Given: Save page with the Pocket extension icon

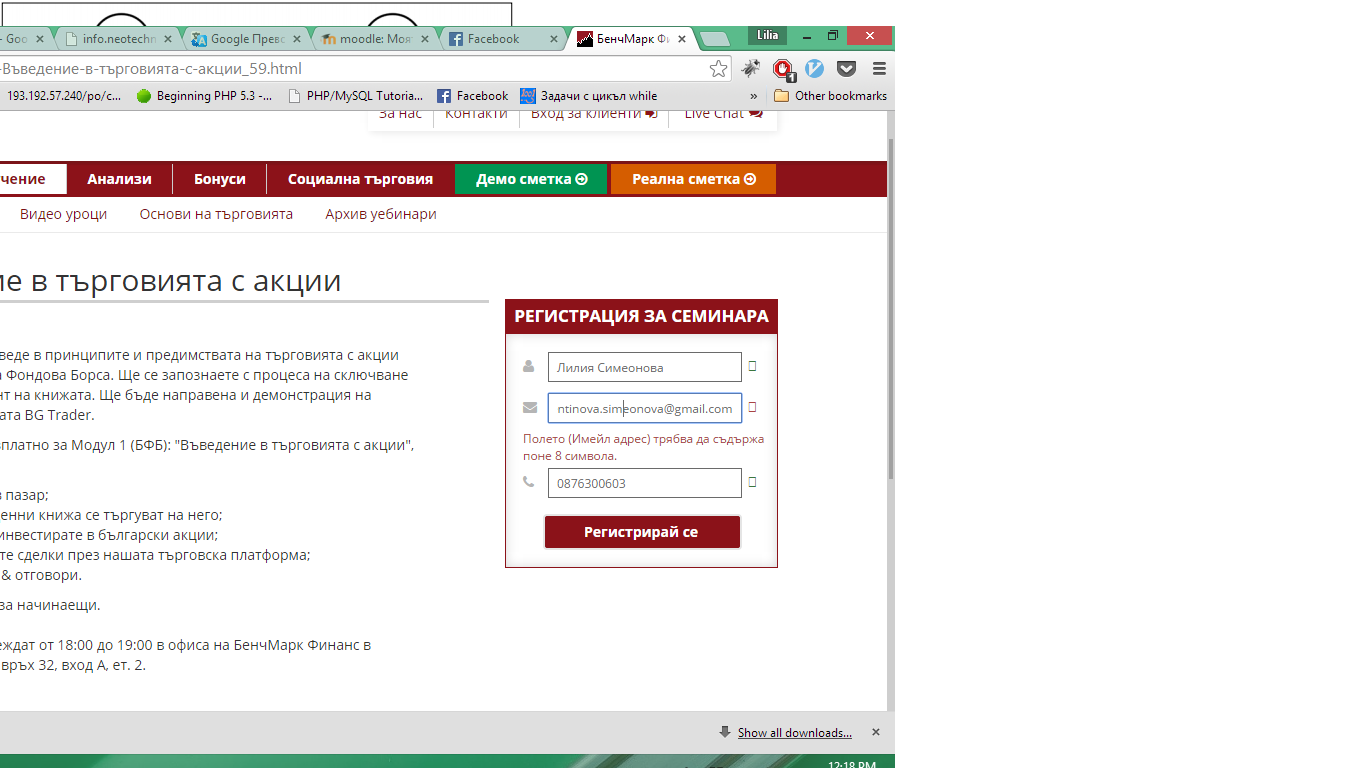Looking at the screenshot, I should pyautogui.click(x=847, y=69).
